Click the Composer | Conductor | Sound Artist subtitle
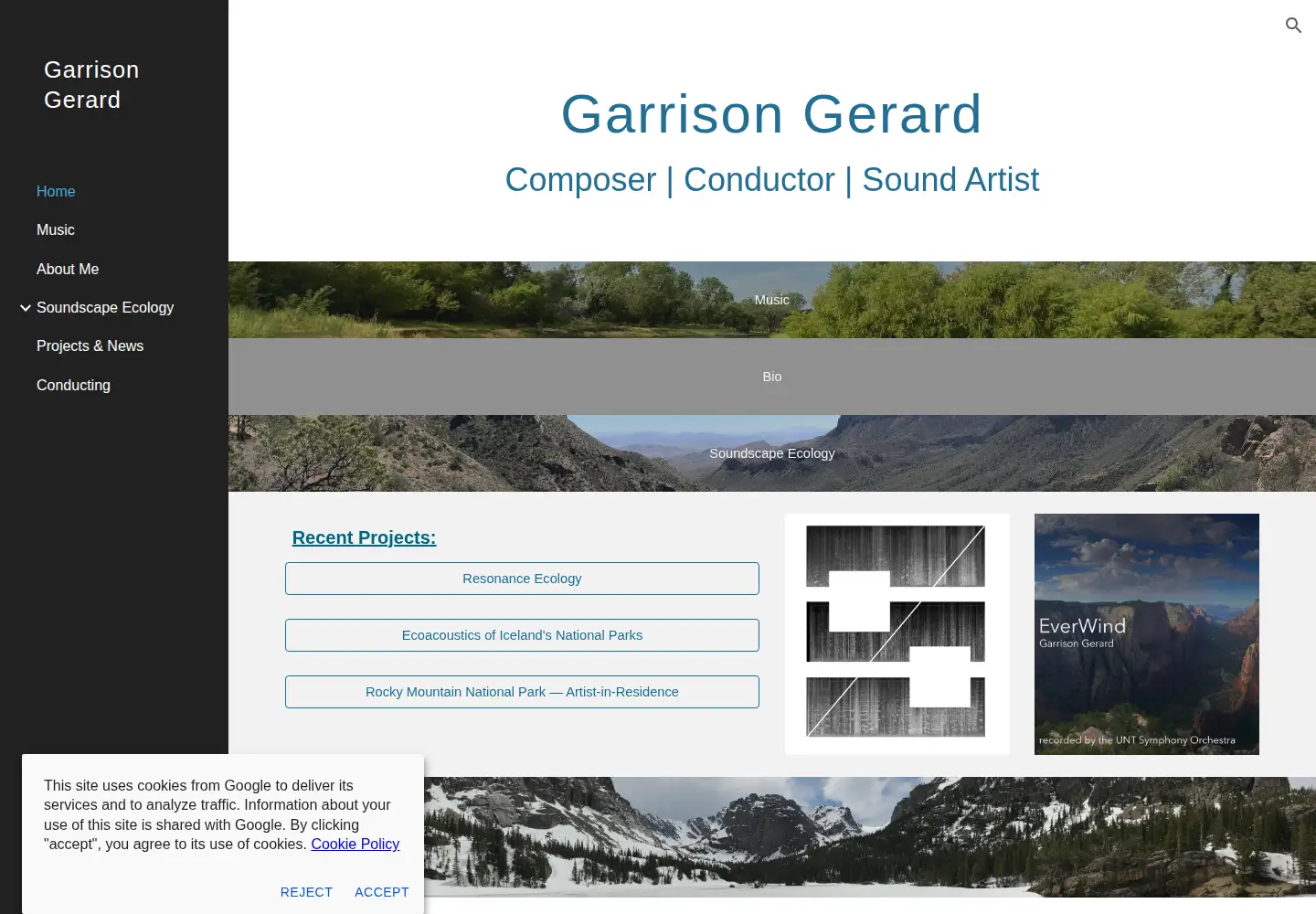1316x914 pixels. 772,180
